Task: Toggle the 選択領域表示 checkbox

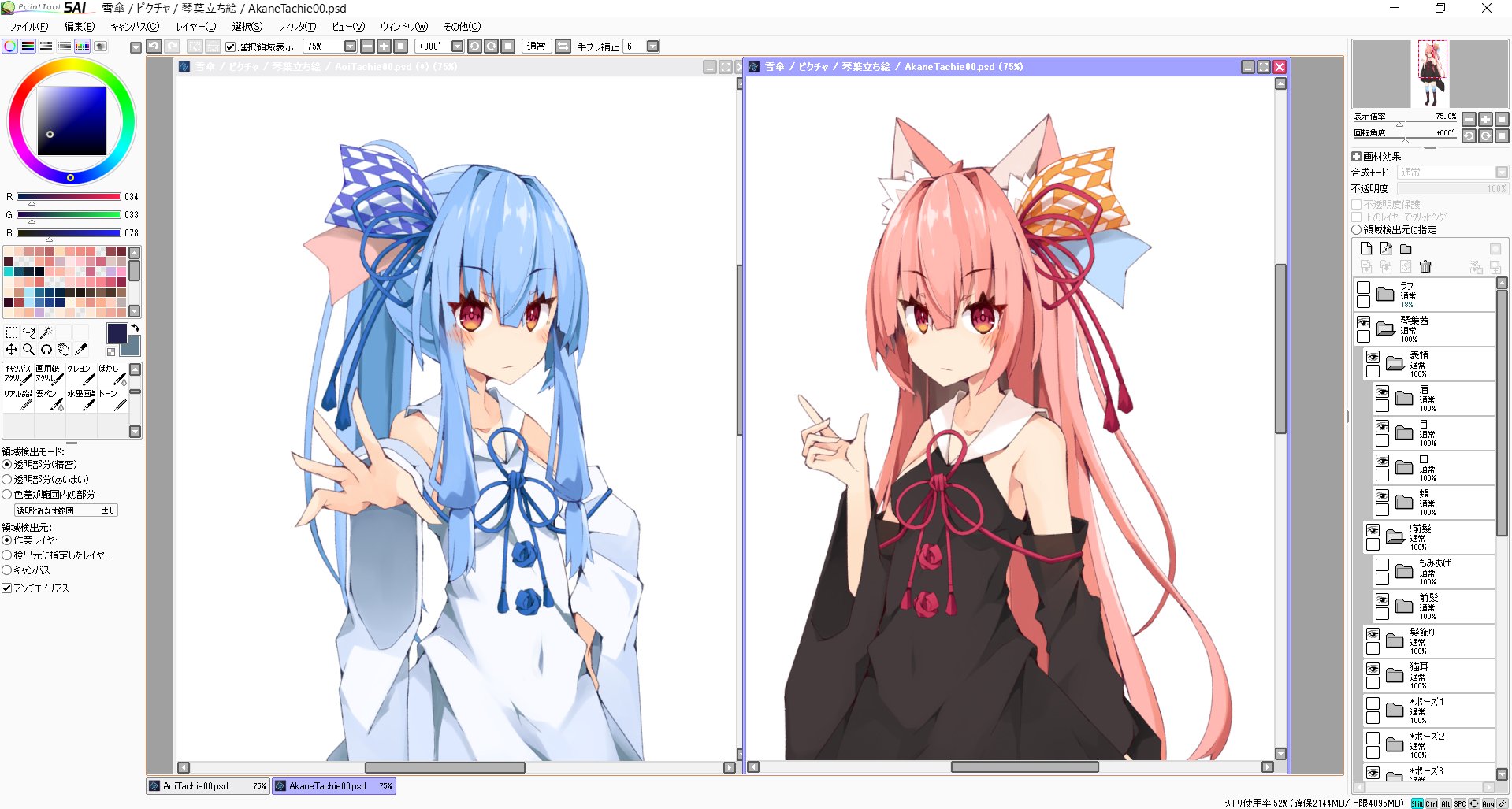Action: pyautogui.click(x=231, y=46)
